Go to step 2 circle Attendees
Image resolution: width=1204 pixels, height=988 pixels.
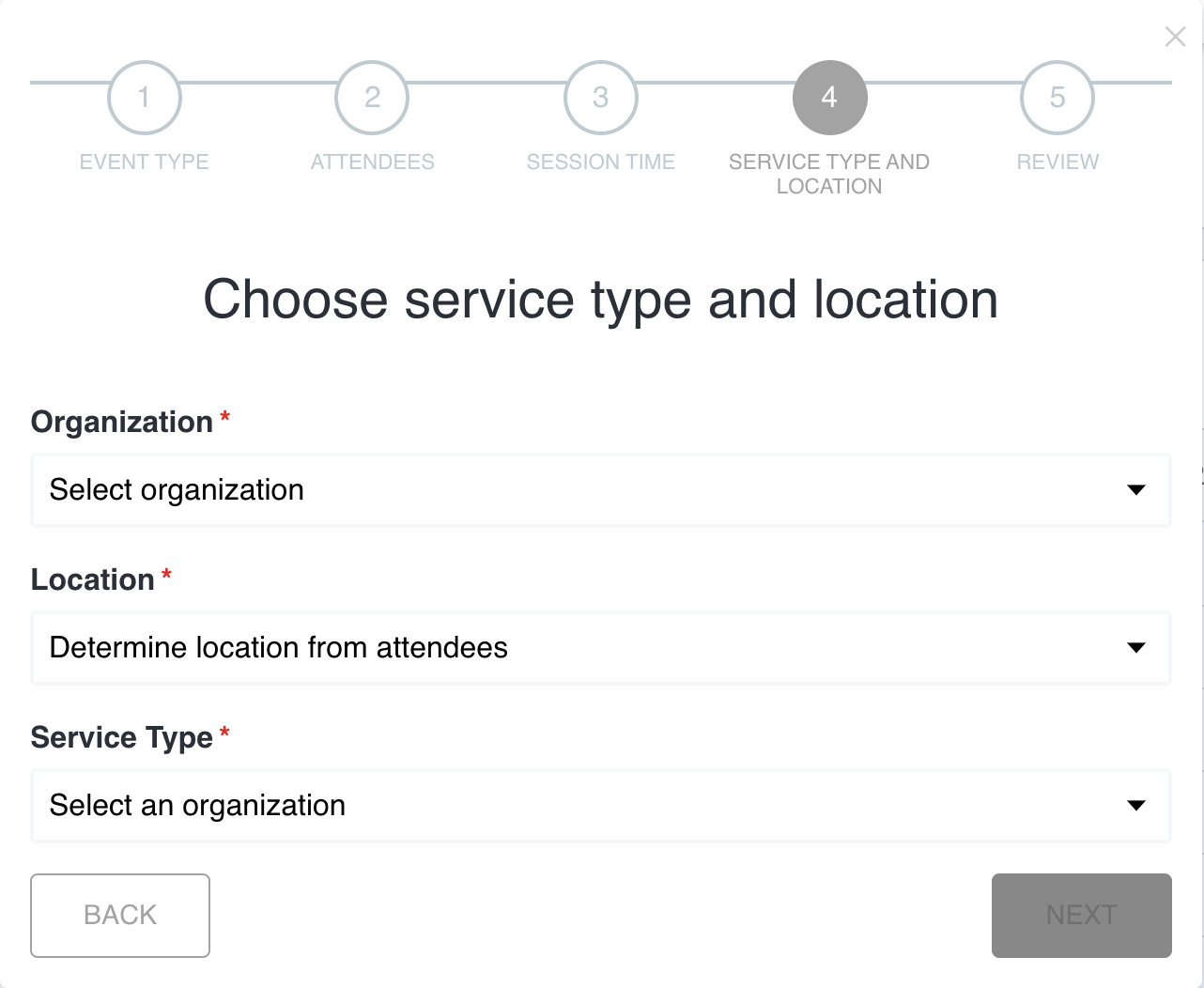pos(373,98)
